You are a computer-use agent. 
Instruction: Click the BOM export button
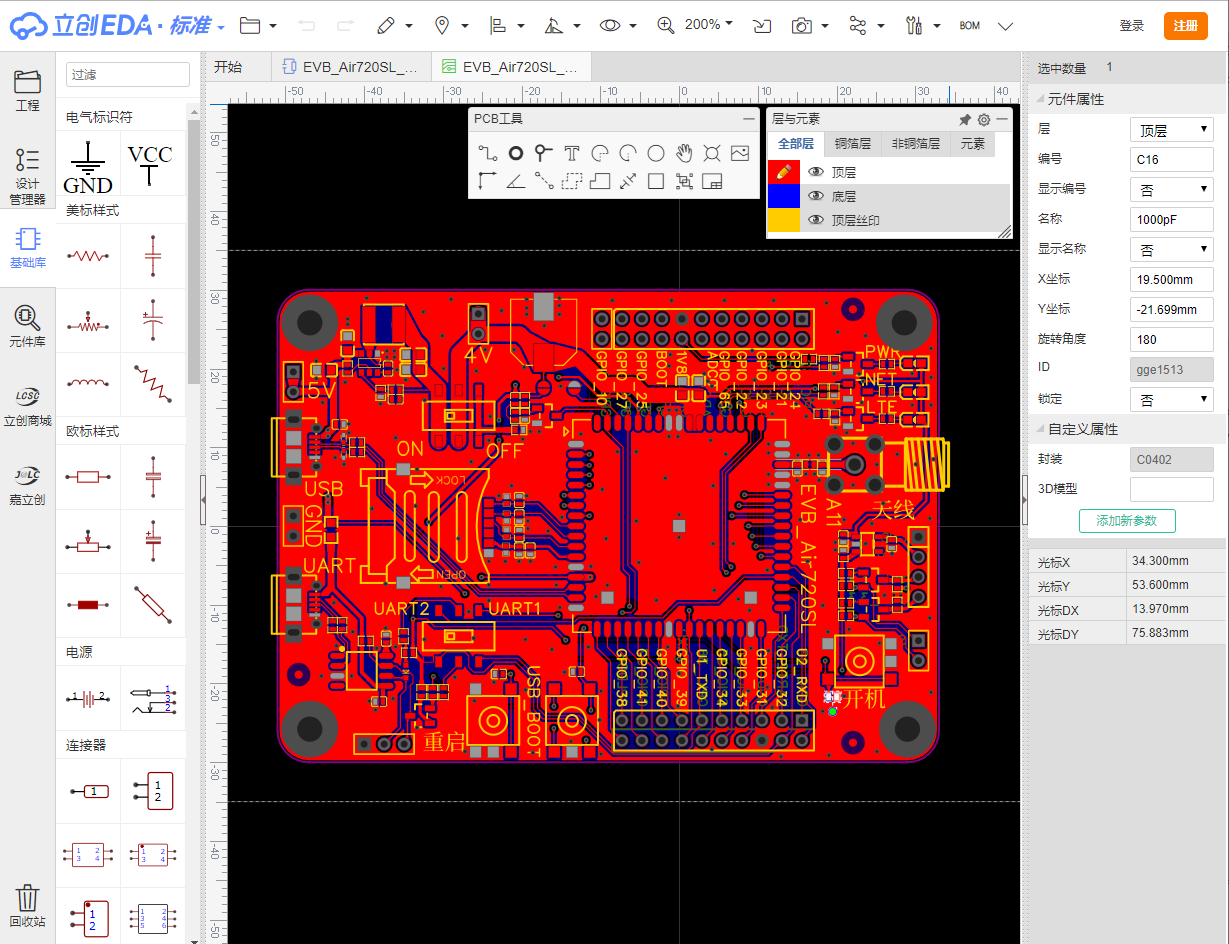[969, 26]
